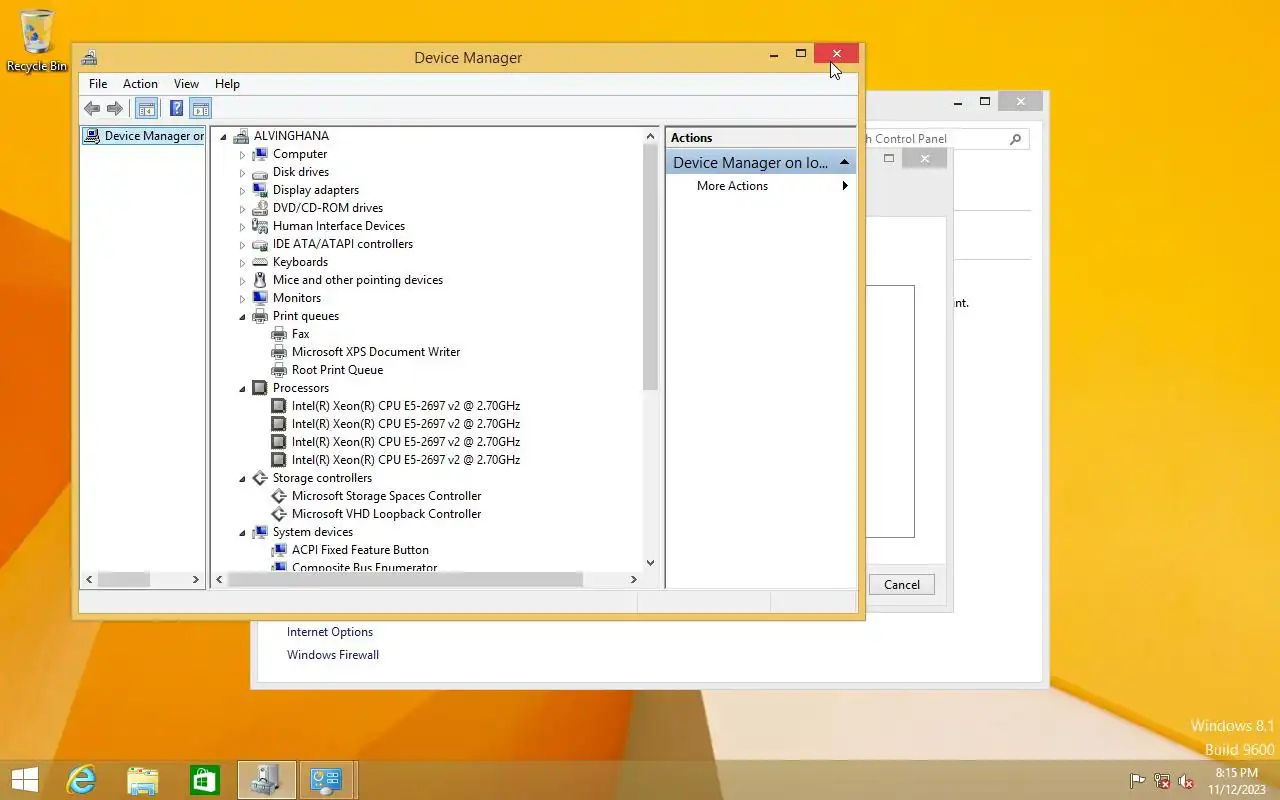Expand the Monitors node

tap(242, 299)
